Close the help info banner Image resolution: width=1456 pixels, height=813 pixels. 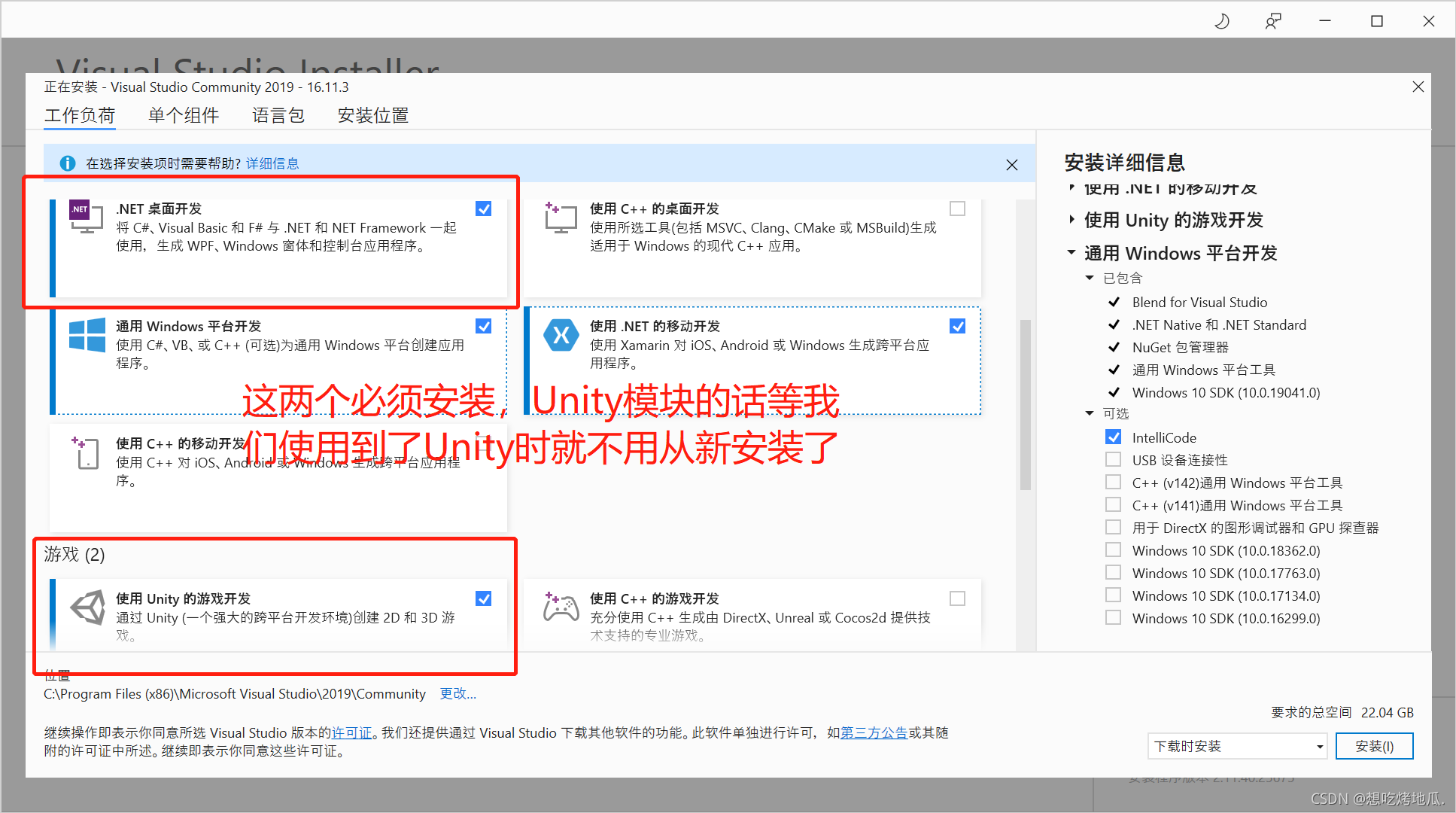tap(1012, 165)
